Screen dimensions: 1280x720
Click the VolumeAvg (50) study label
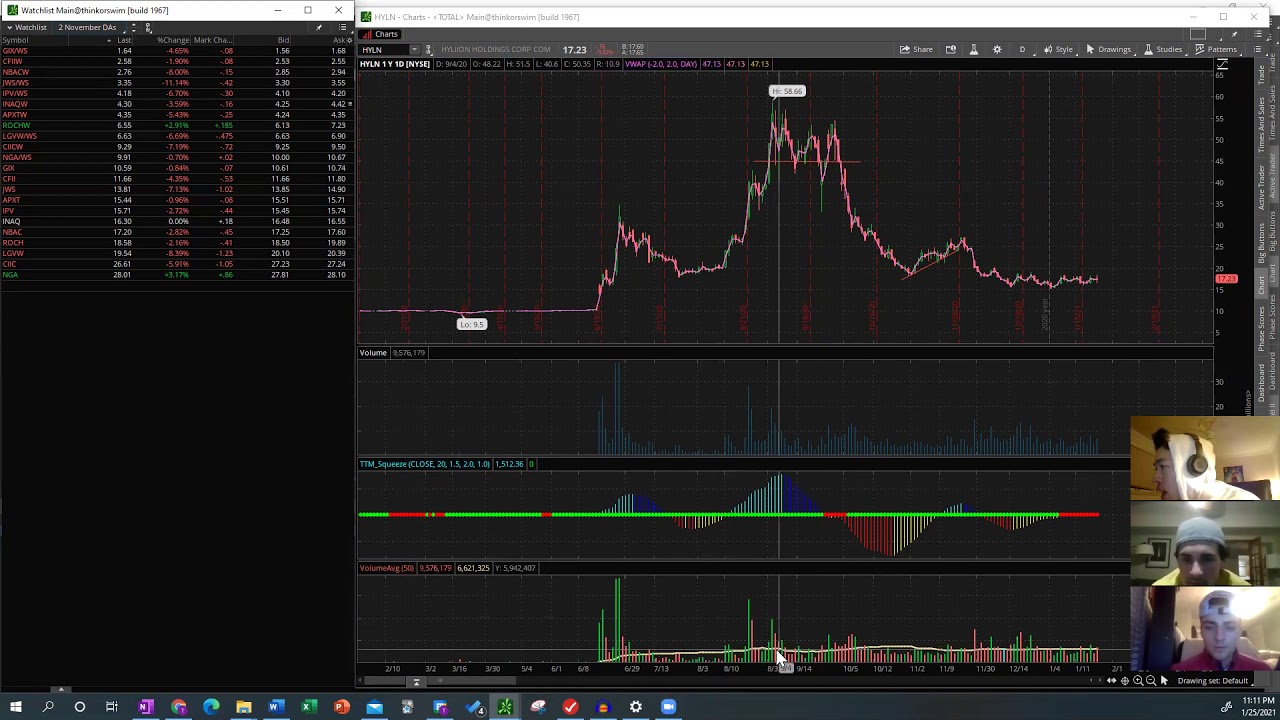tap(387, 568)
